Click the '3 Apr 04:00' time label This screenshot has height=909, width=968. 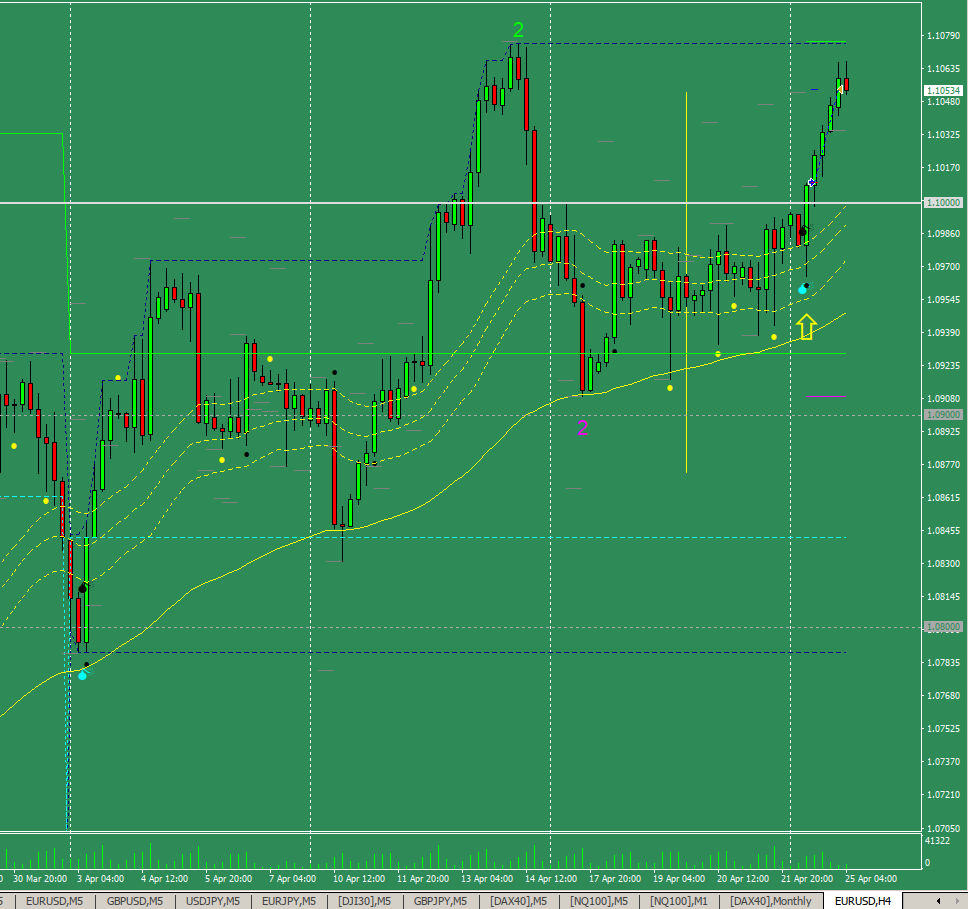[101, 878]
